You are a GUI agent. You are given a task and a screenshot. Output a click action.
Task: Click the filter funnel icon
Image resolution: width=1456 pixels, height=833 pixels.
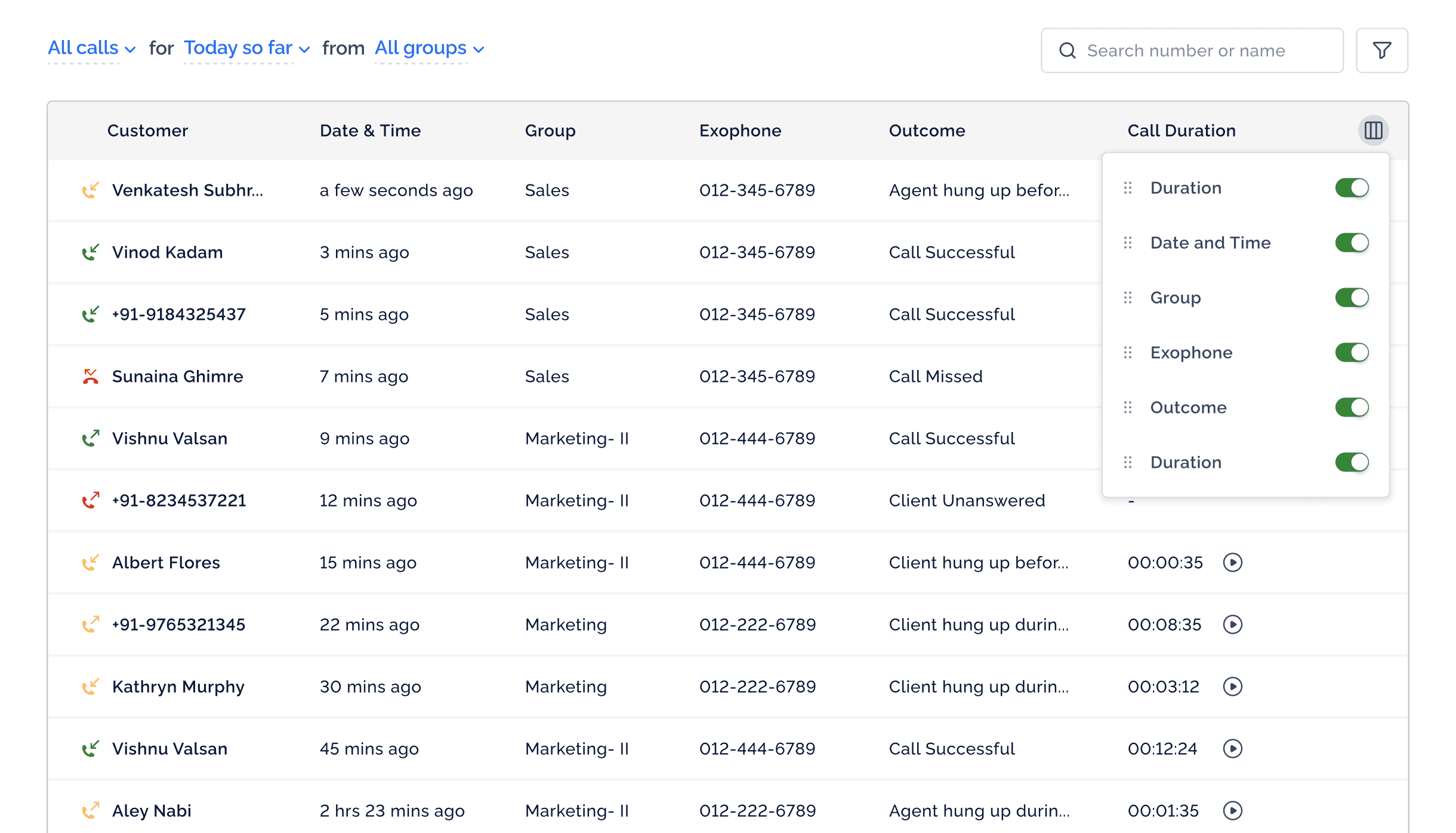click(x=1381, y=51)
